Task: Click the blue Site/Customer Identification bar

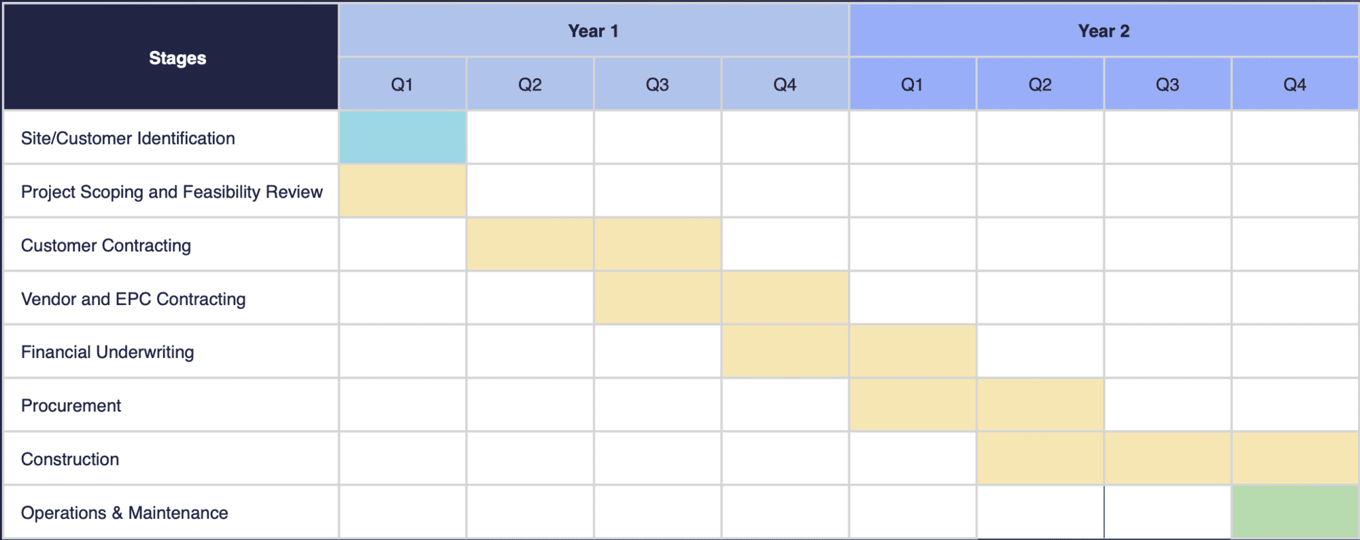Action: click(x=402, y=138)
